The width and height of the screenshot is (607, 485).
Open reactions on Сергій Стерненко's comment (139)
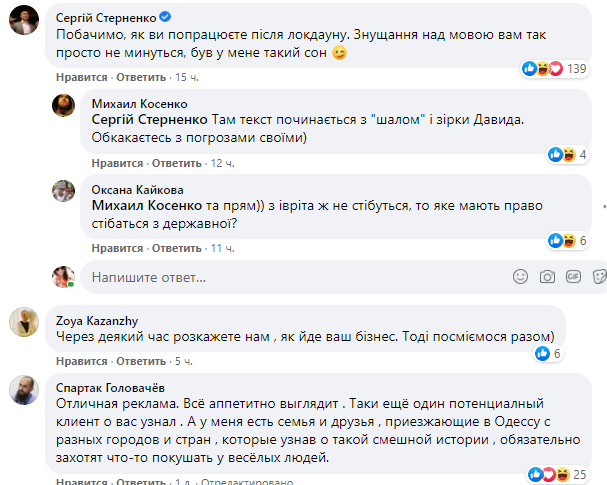point(554,69)
